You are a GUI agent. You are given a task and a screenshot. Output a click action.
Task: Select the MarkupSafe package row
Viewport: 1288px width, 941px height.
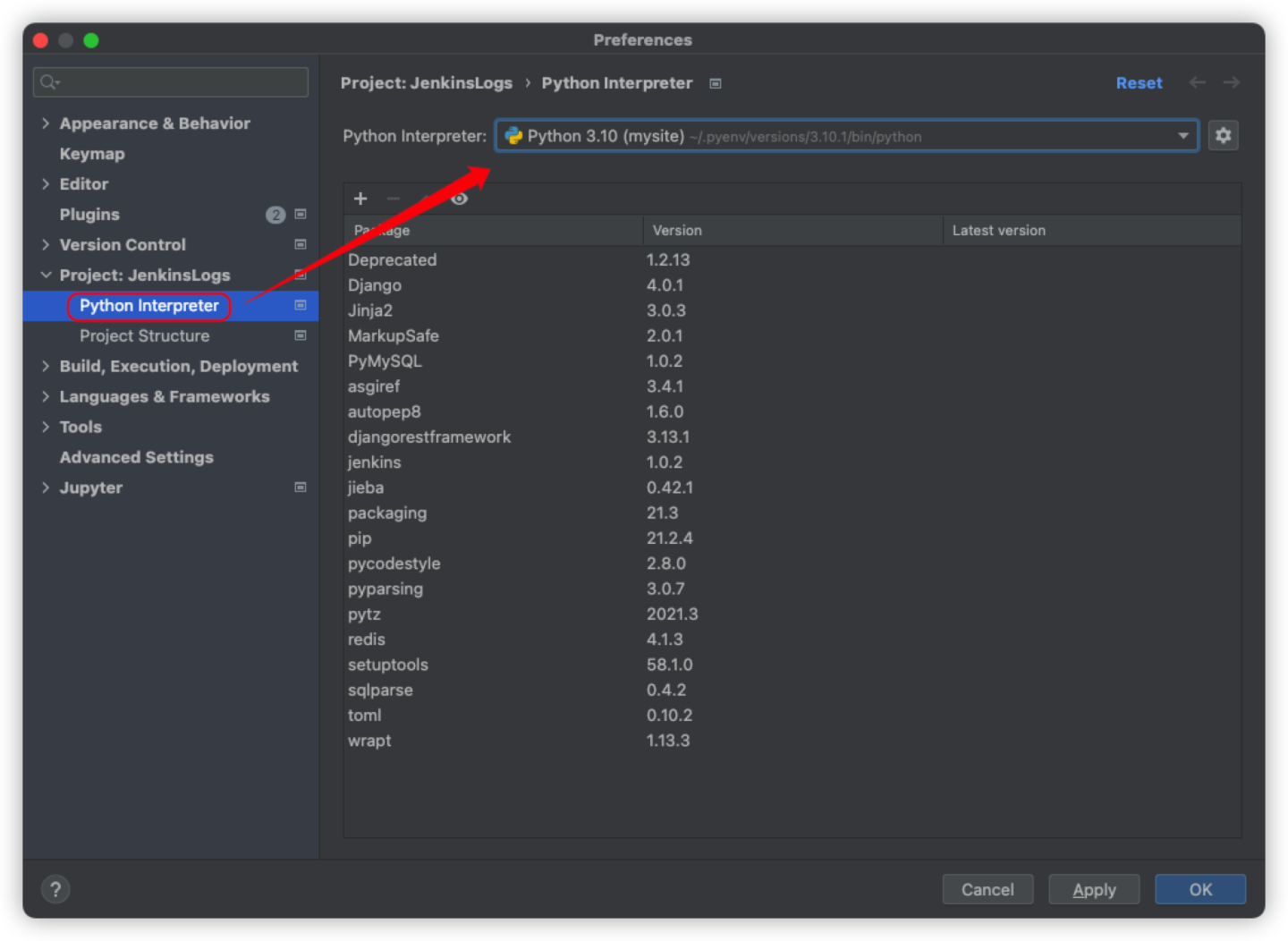(x=792, y=336)
